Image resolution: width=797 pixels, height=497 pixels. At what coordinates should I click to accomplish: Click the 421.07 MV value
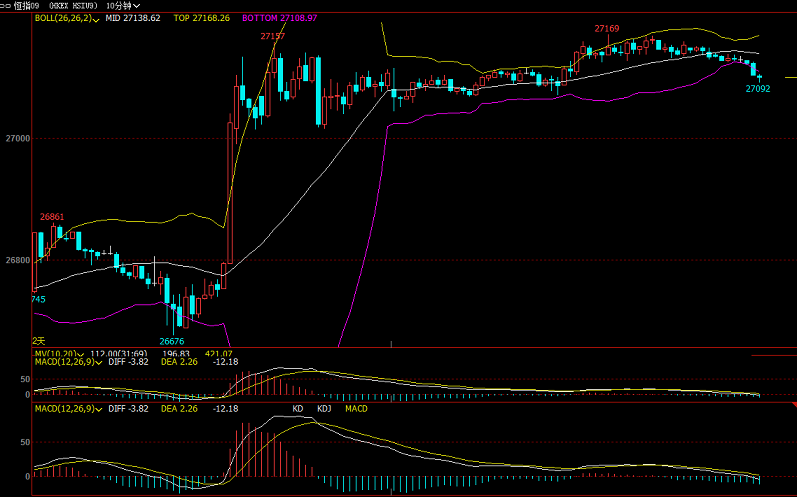pos(219,354)
